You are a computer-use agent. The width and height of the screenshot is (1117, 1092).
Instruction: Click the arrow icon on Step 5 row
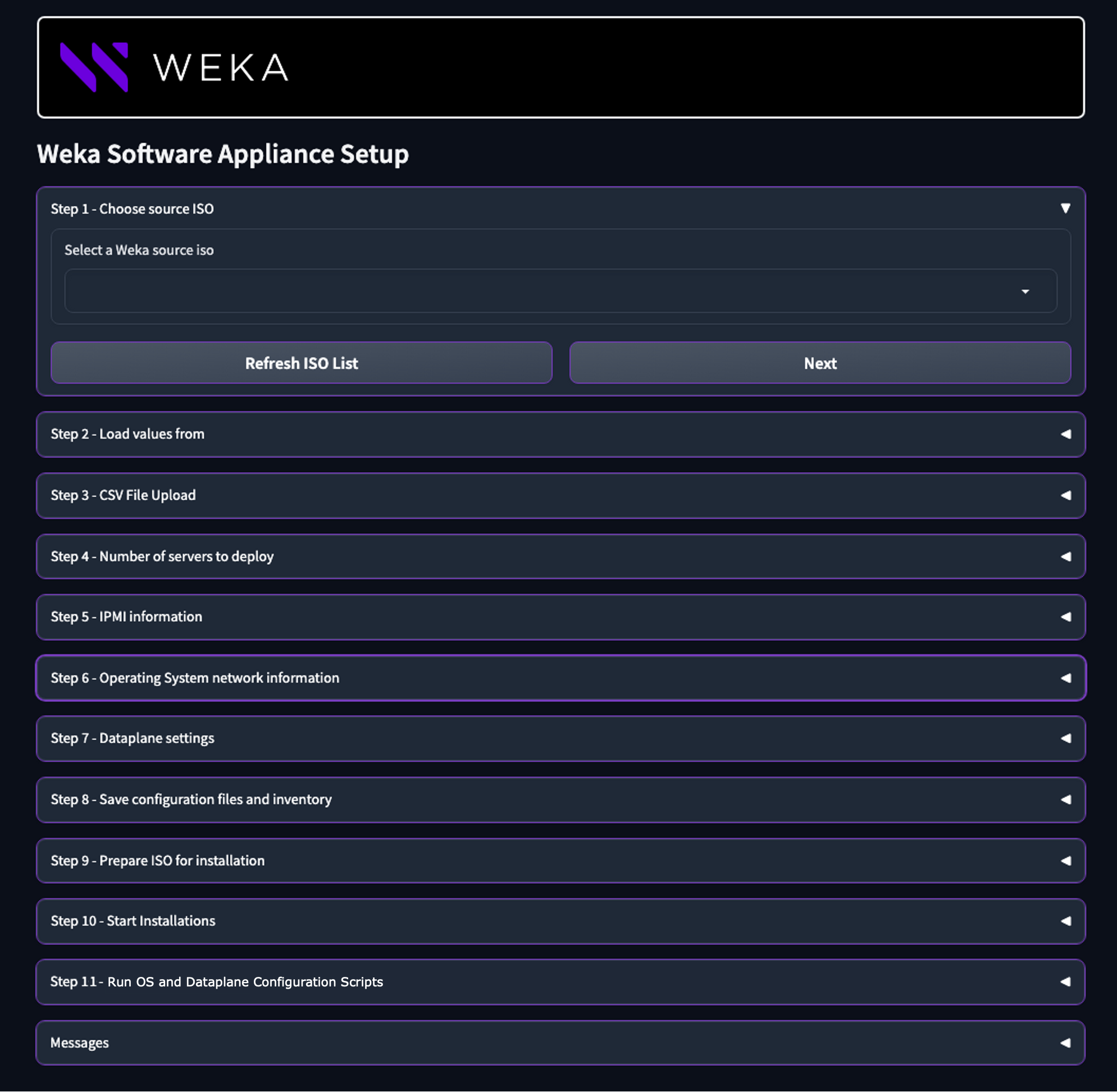[1065, 617]
